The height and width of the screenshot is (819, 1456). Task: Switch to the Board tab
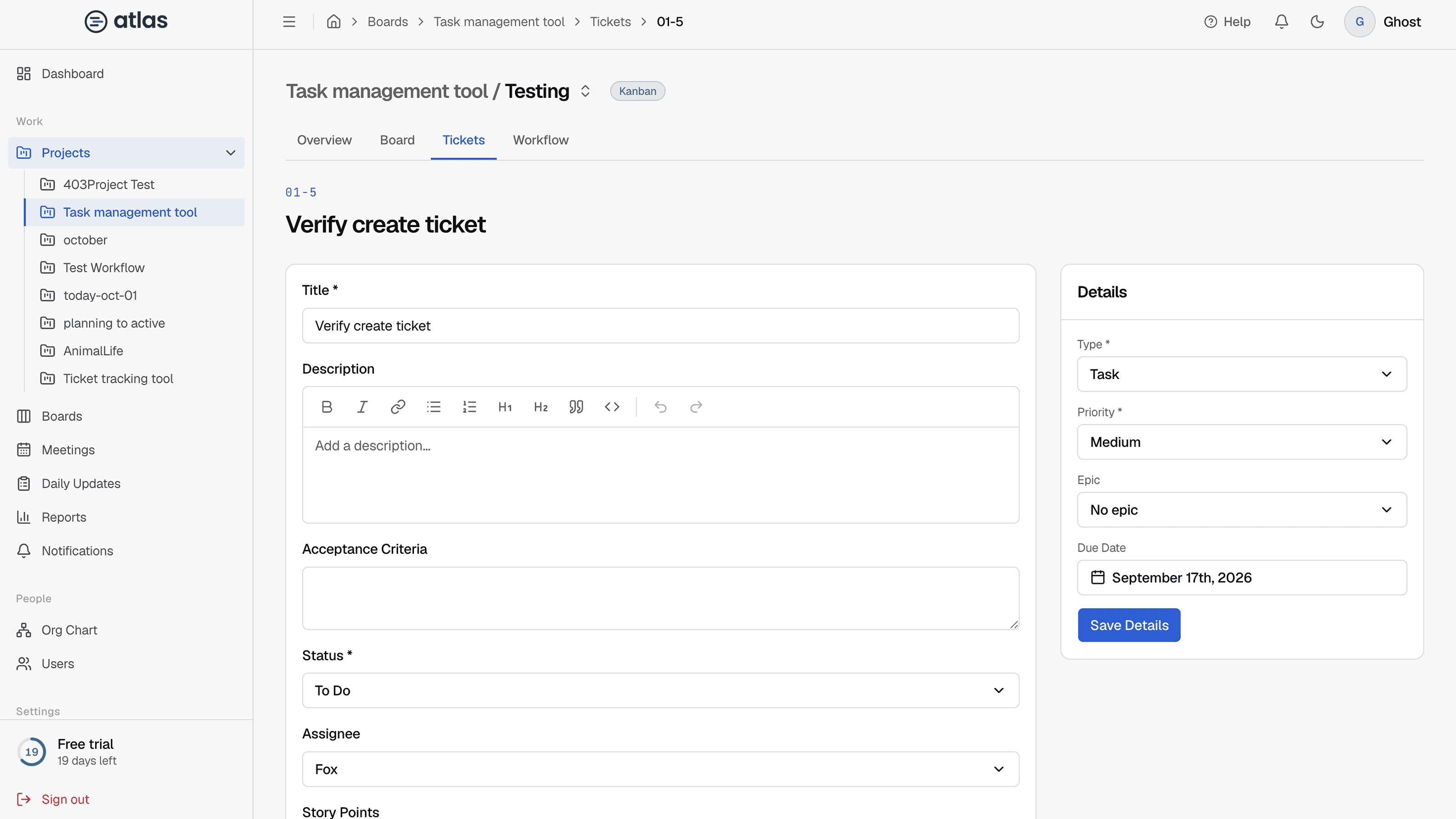click(397, 140)
